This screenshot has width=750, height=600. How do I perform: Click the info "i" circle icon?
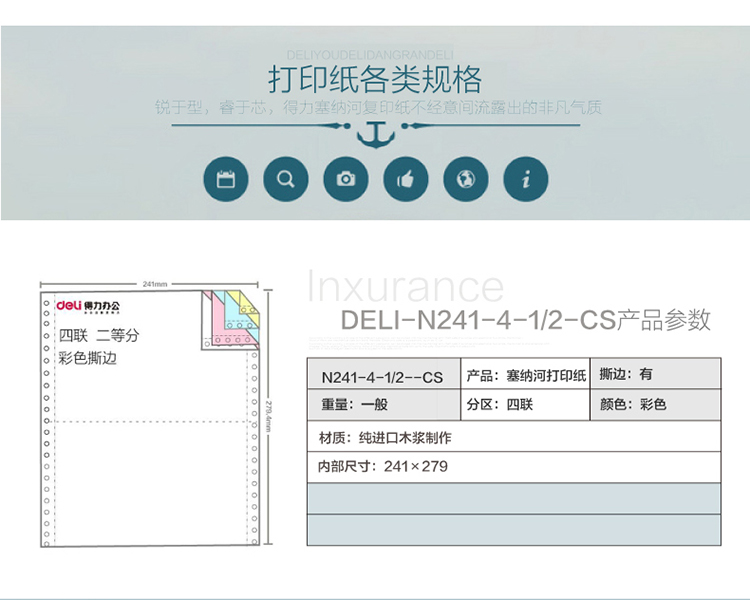(x=526, y=180)
